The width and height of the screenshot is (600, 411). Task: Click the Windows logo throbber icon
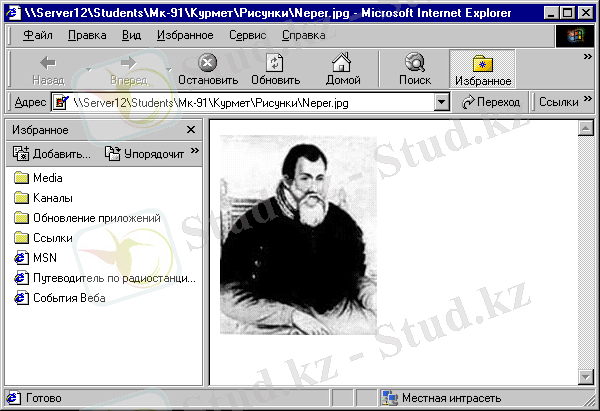575,36
